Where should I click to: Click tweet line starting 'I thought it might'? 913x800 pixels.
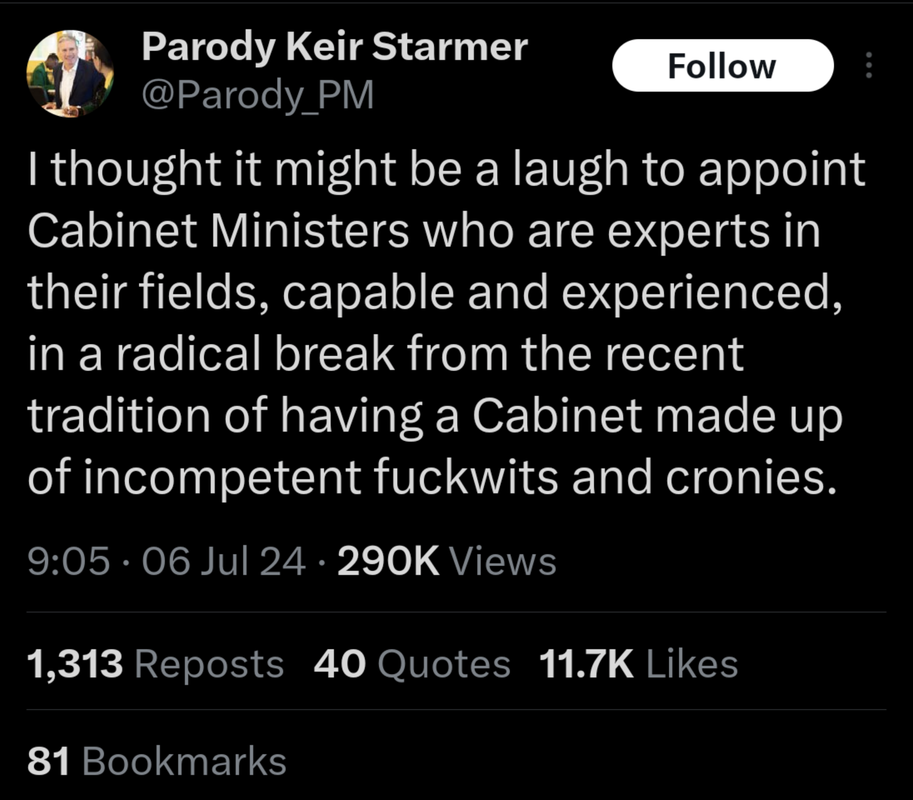(x=446, y=172)
